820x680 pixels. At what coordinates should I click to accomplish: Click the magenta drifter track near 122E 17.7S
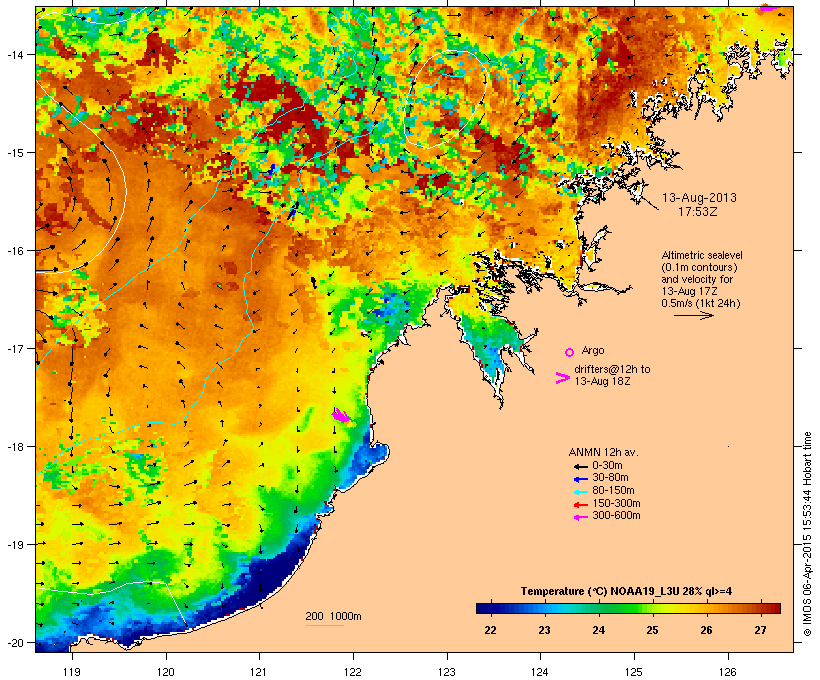[341, 416]
